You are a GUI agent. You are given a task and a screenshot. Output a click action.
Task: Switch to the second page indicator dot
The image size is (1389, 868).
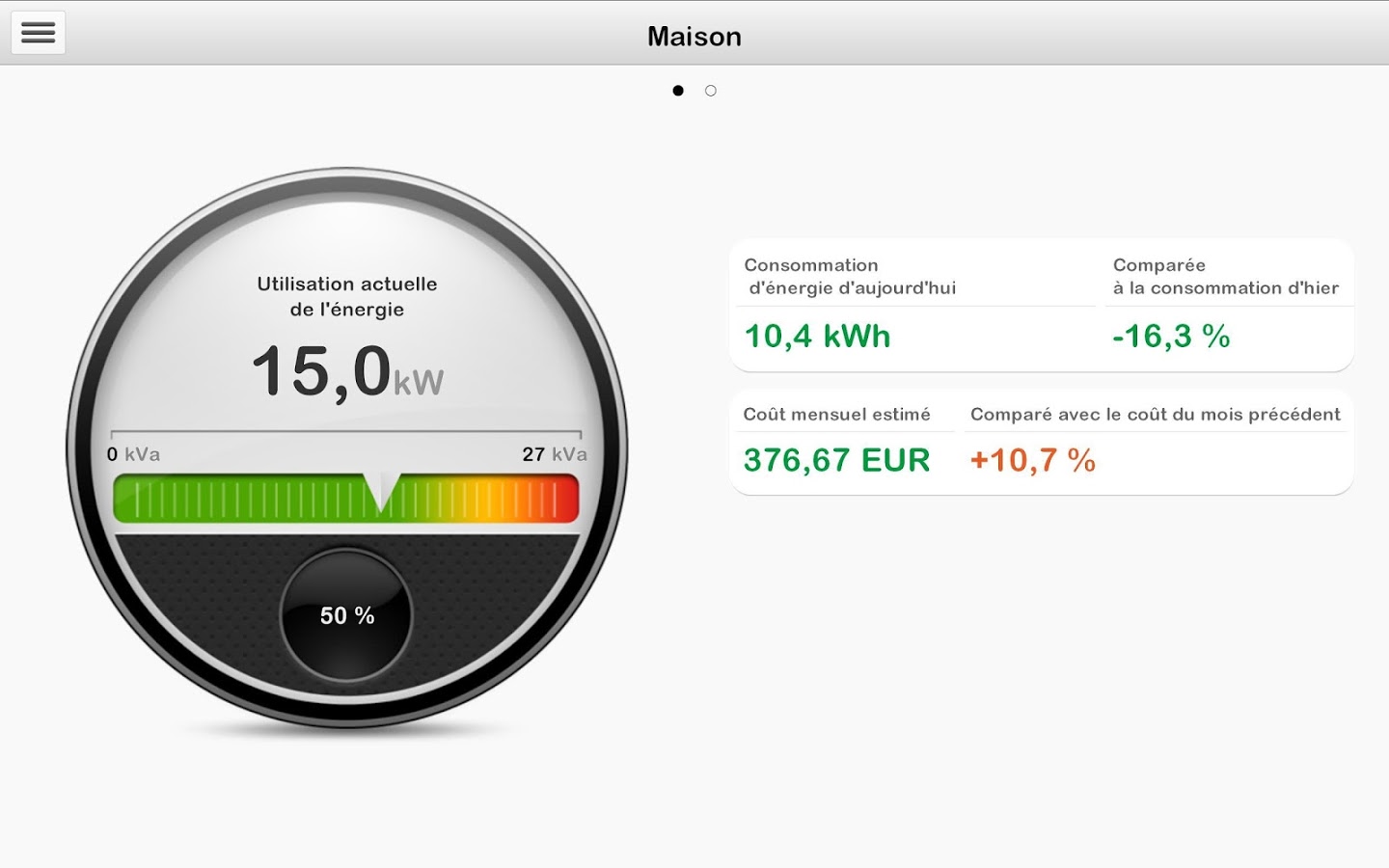[x=711, y=91]
